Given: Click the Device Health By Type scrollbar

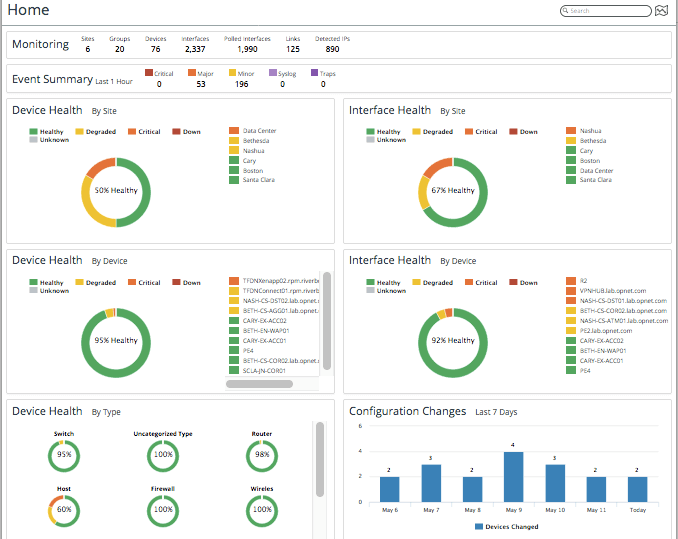Looking at the screenshot, I should (x=320, y=459).
